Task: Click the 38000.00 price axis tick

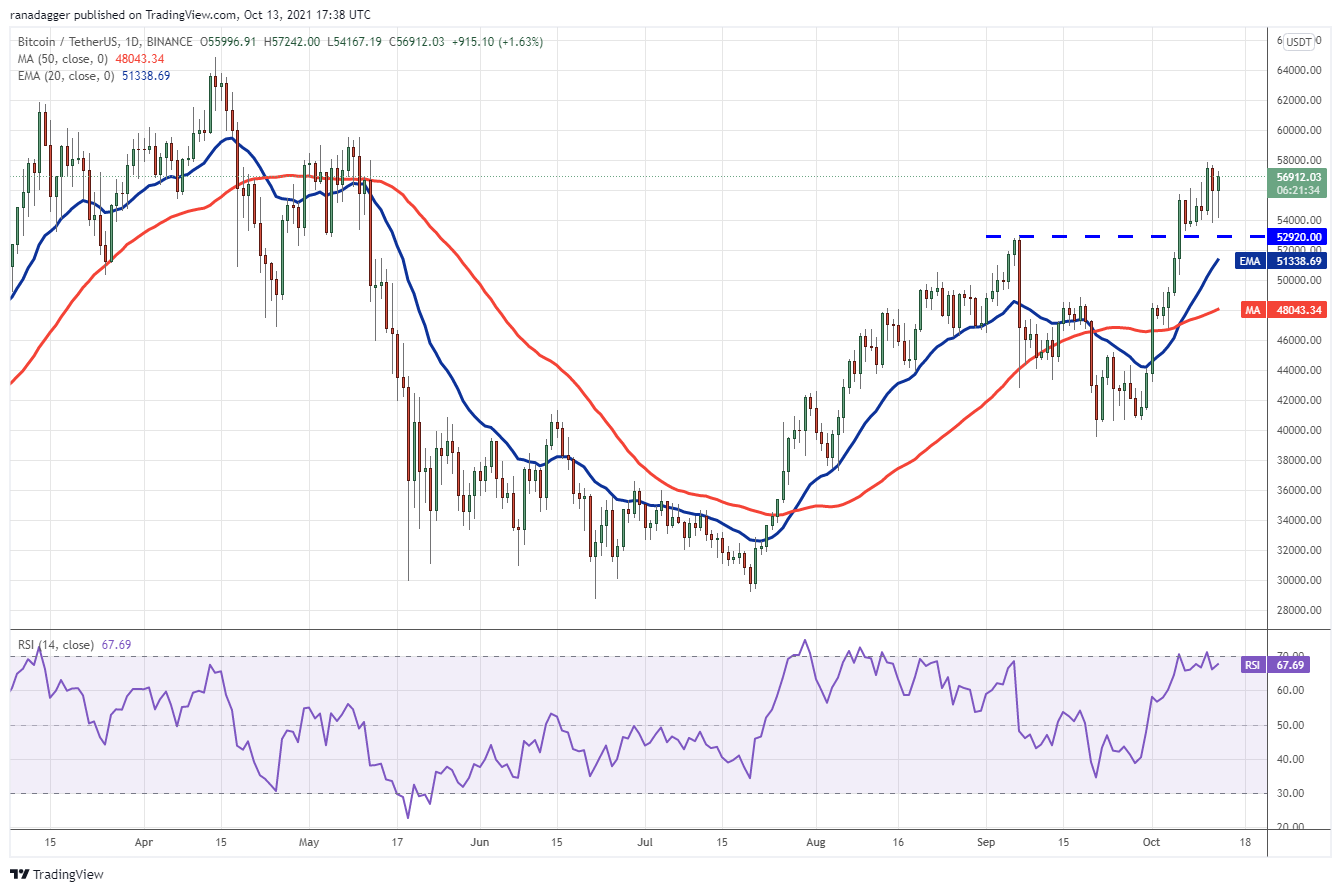Action: point(1299,460)
